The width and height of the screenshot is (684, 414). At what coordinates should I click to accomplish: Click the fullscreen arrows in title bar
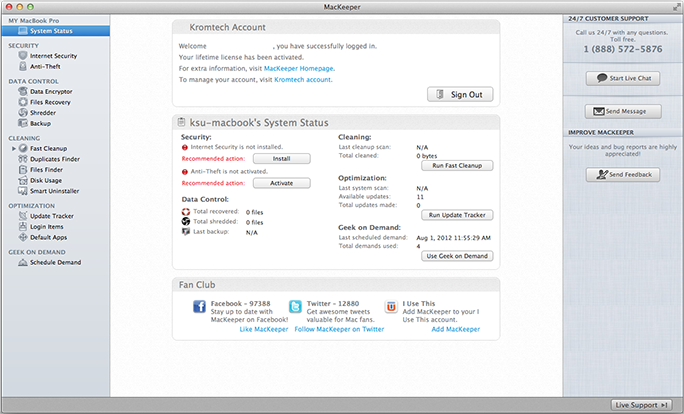click(x=677, y=7)
